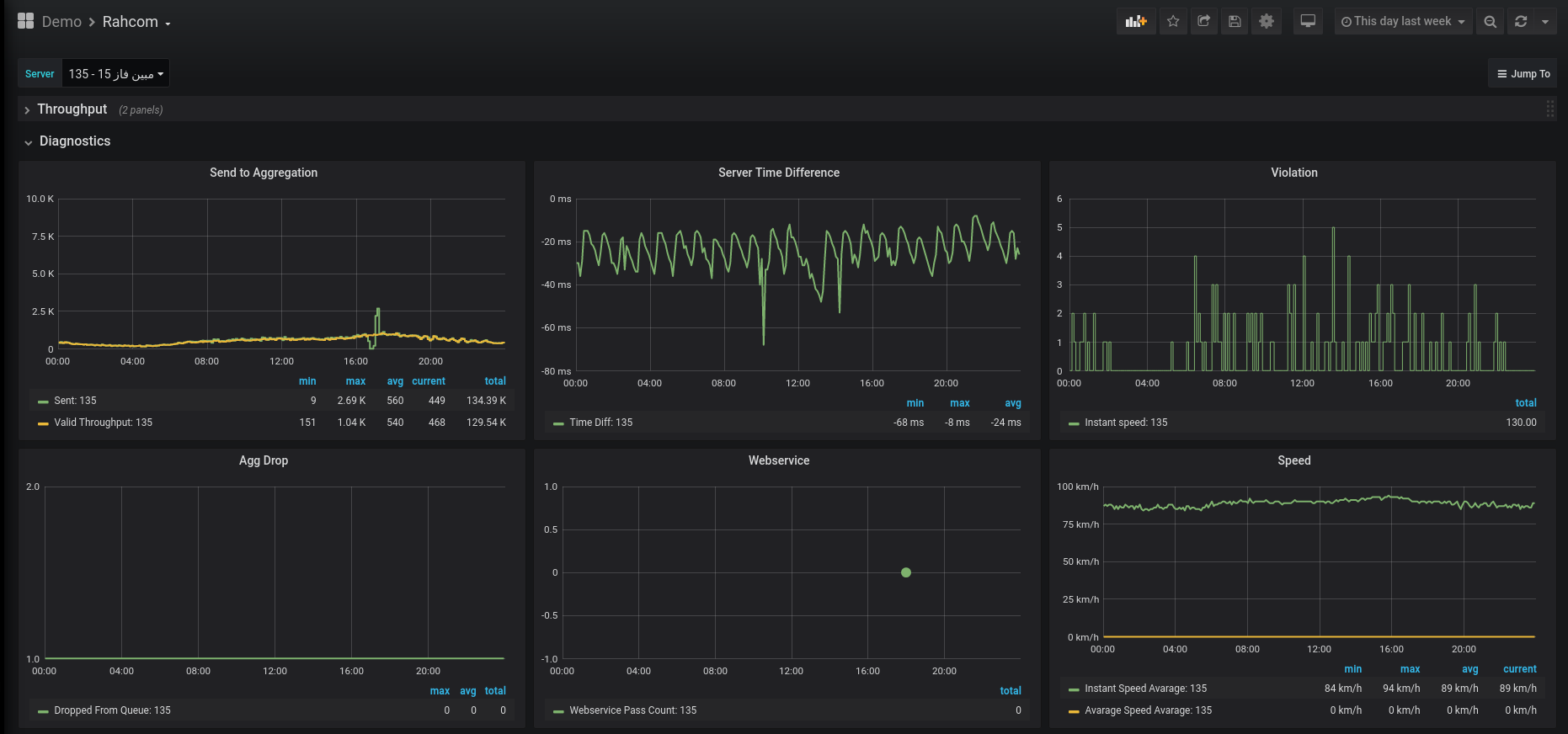Star this dashboard as favorite
Image resolution: width=1568 pixels, height=734 pixels.
tap(1173, 22)
